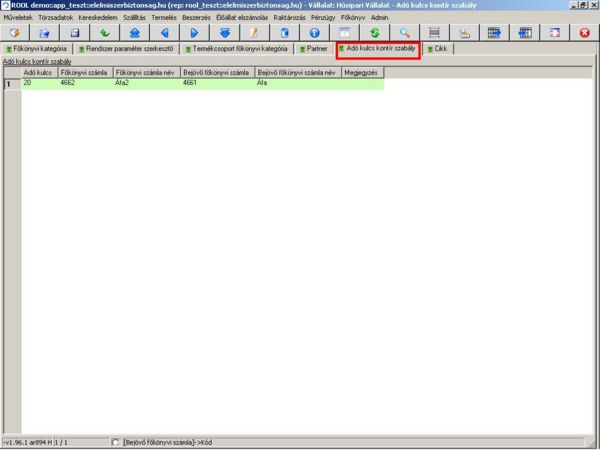Click the green refresh toolbar icon
600x450 pixels.
[374, 33]
